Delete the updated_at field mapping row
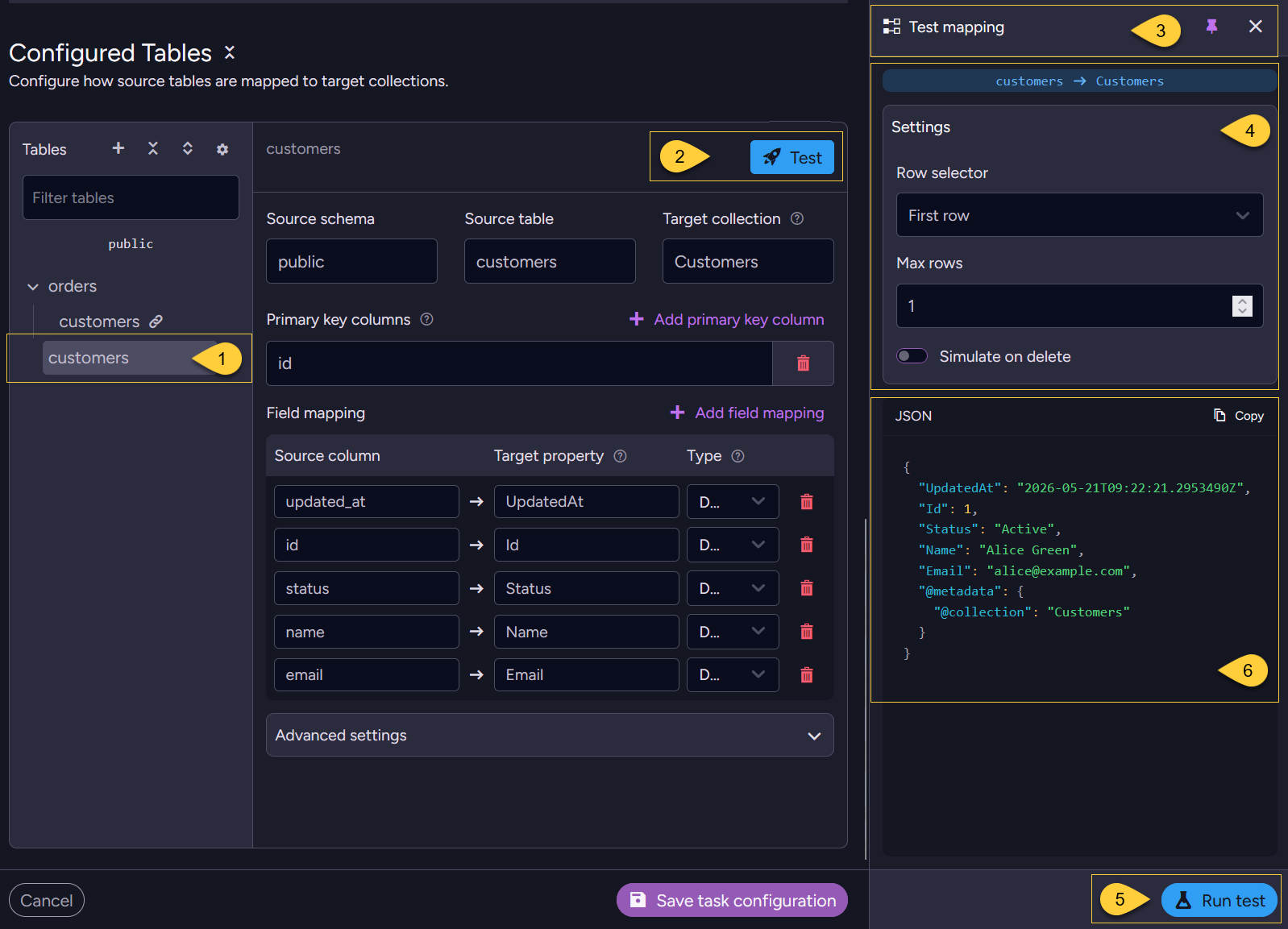The height and width of the screenshot is (929, 1288). point(806,502)
